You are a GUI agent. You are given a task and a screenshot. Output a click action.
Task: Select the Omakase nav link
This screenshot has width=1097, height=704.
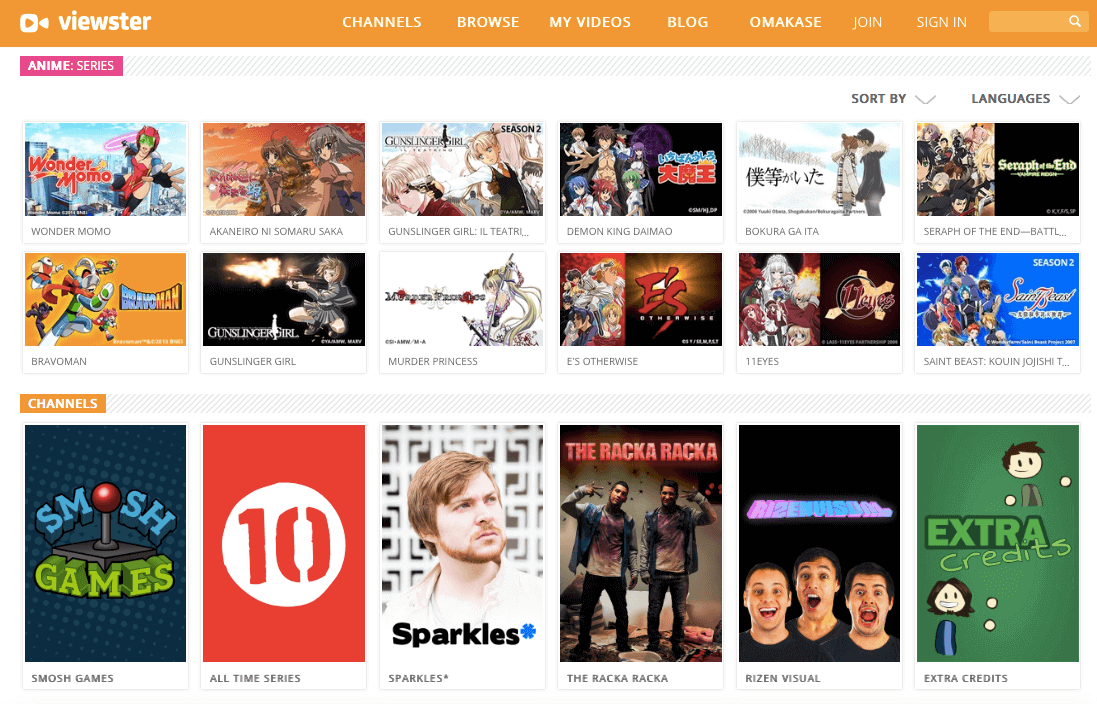[x=785, y=22]
